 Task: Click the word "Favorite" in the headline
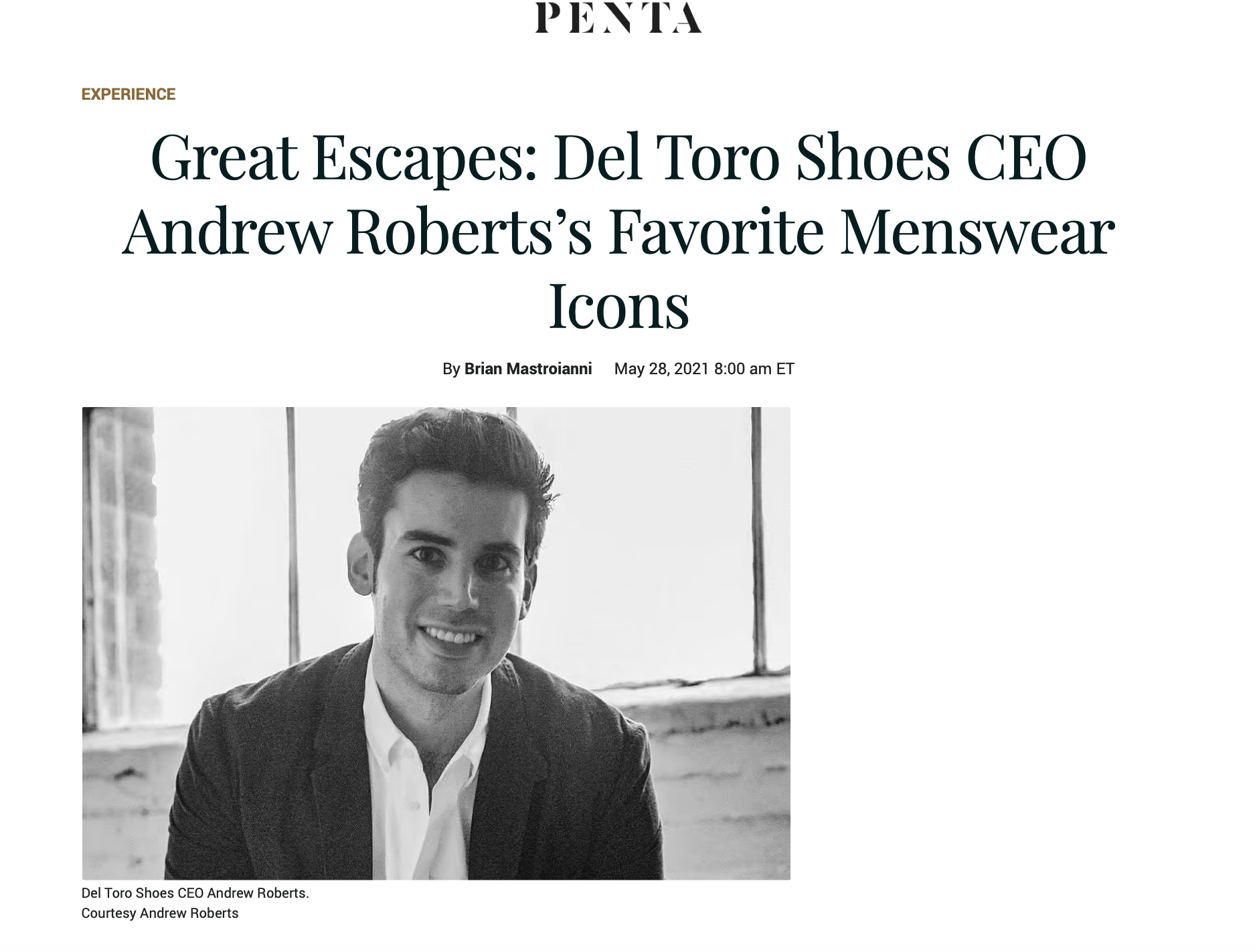point(716,232)
